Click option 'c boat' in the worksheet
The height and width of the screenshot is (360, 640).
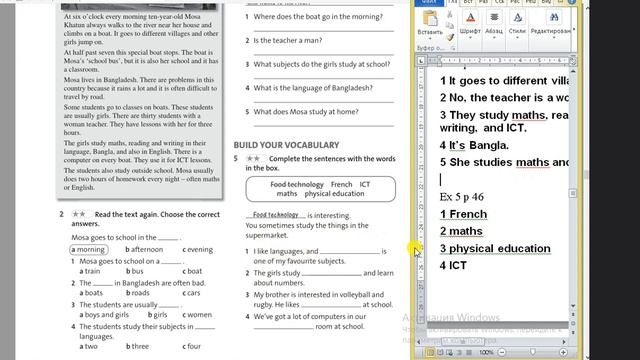click(192, 271)
